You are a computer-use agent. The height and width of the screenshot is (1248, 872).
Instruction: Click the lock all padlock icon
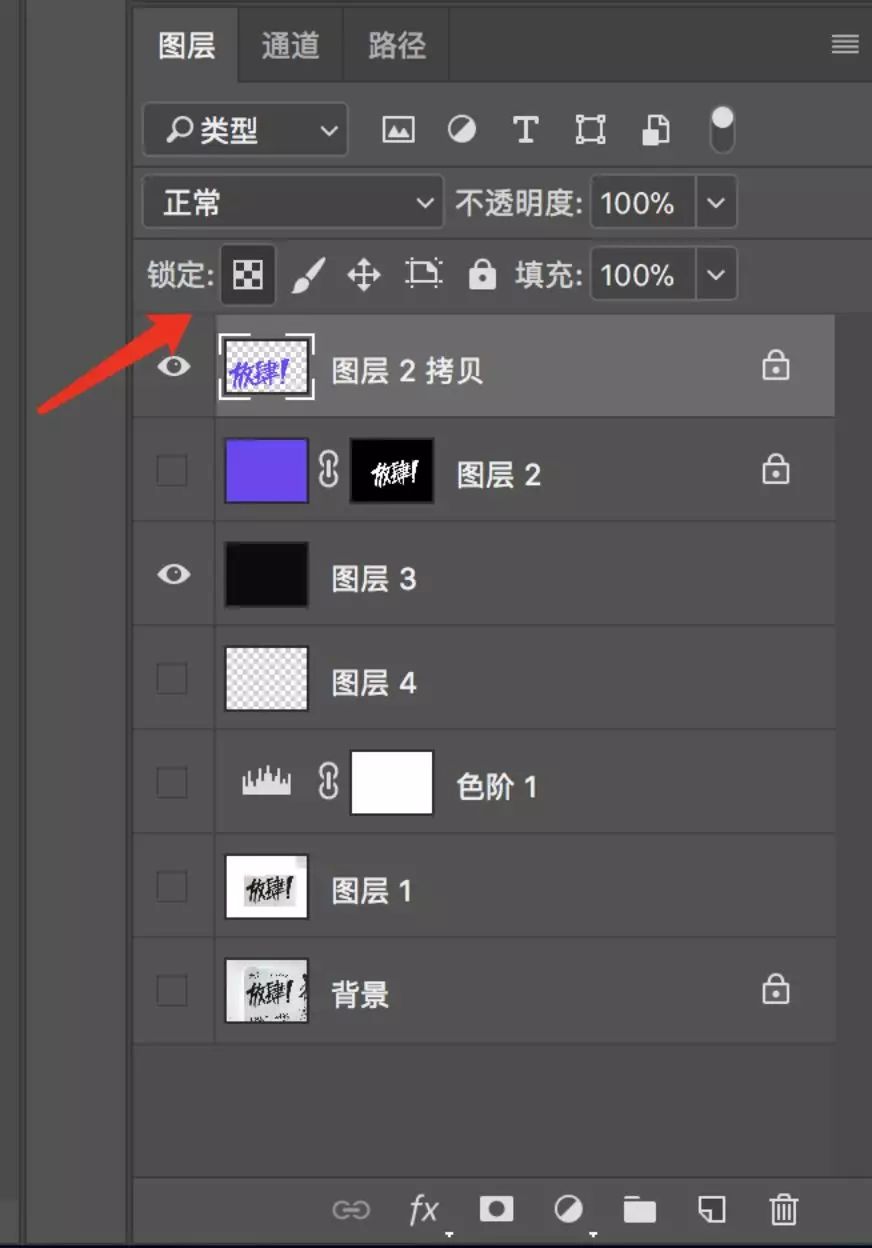pos(482,274)
